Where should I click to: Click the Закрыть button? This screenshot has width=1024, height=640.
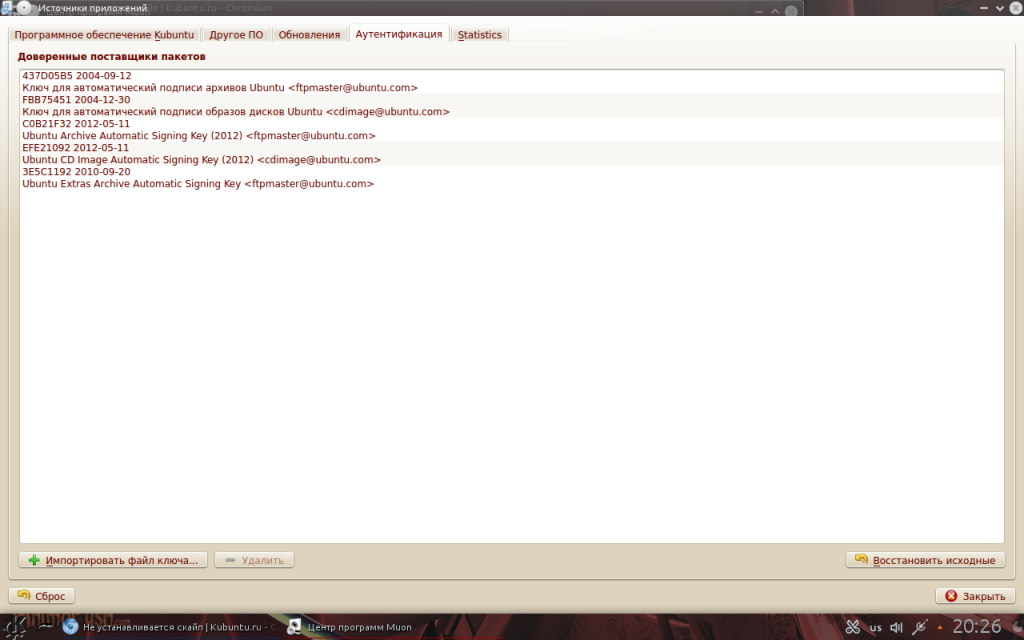(x=976, y=596)
